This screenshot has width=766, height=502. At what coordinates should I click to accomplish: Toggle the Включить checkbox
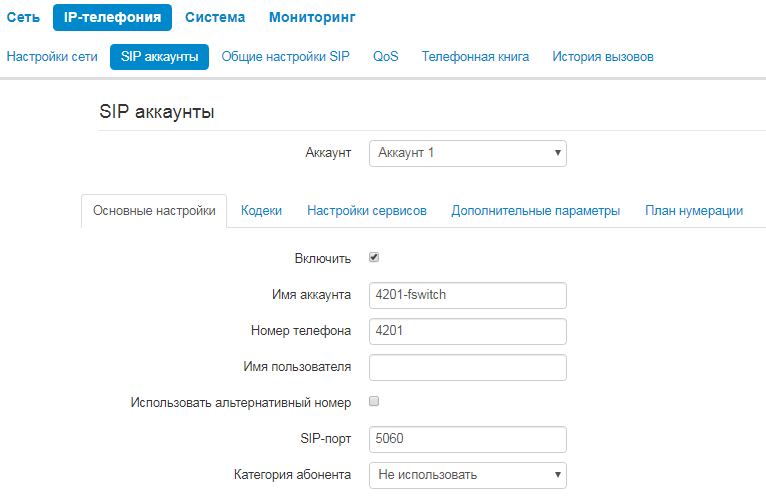coord(374,257)
